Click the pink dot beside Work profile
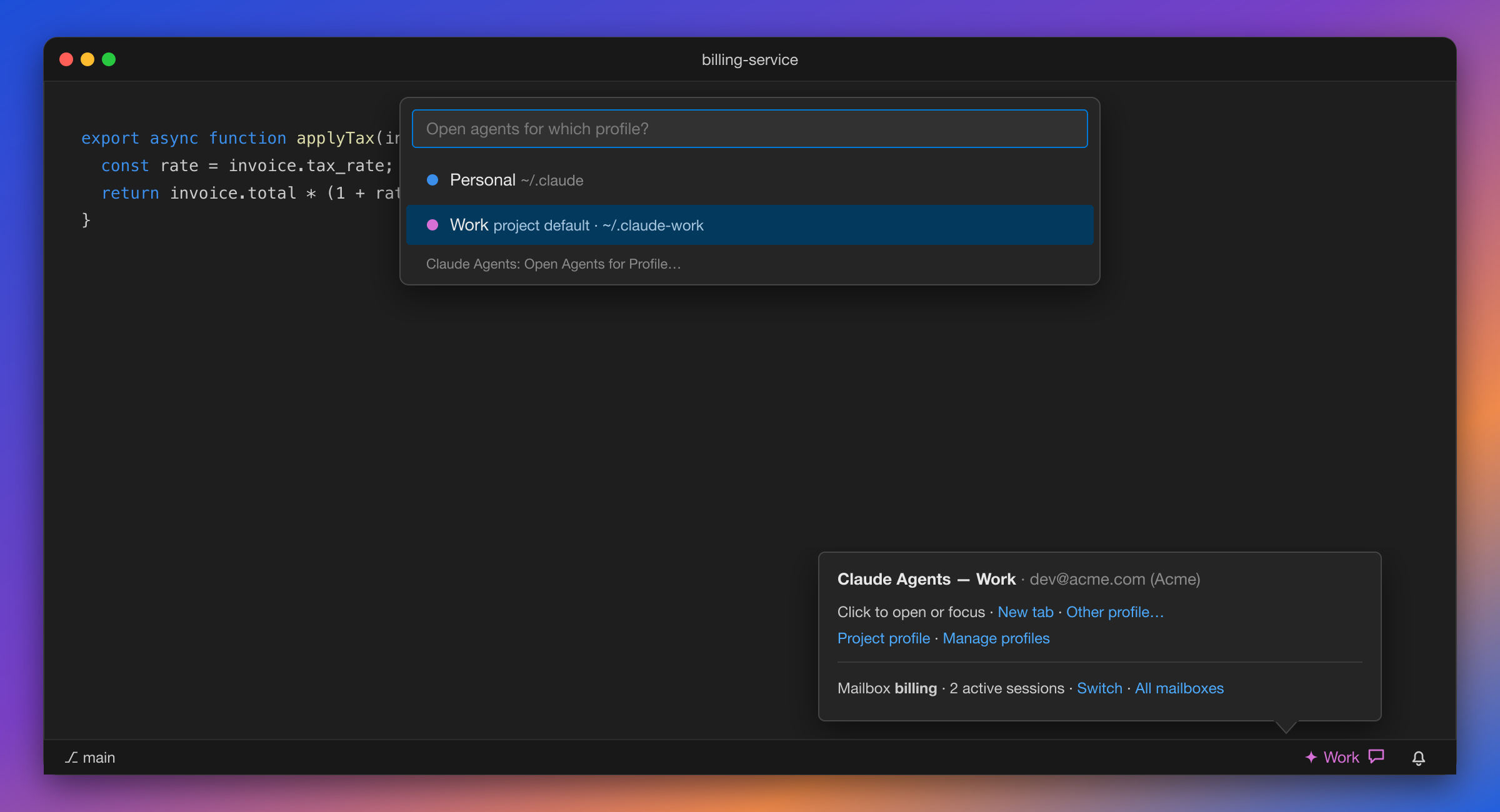1500x812 pixels. (x=432, y=225)
